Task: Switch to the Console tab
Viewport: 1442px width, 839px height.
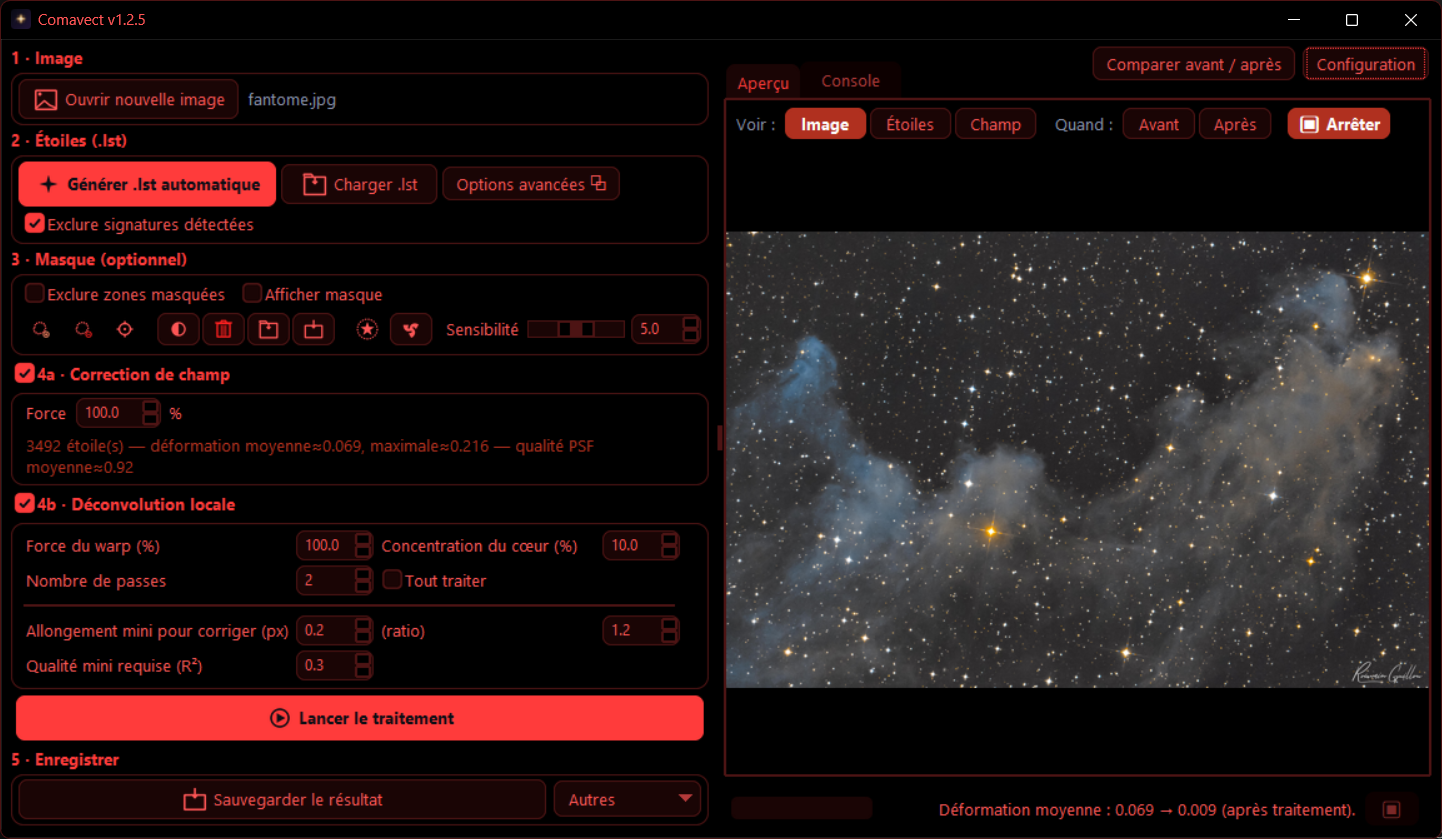Action: point(850,81)
